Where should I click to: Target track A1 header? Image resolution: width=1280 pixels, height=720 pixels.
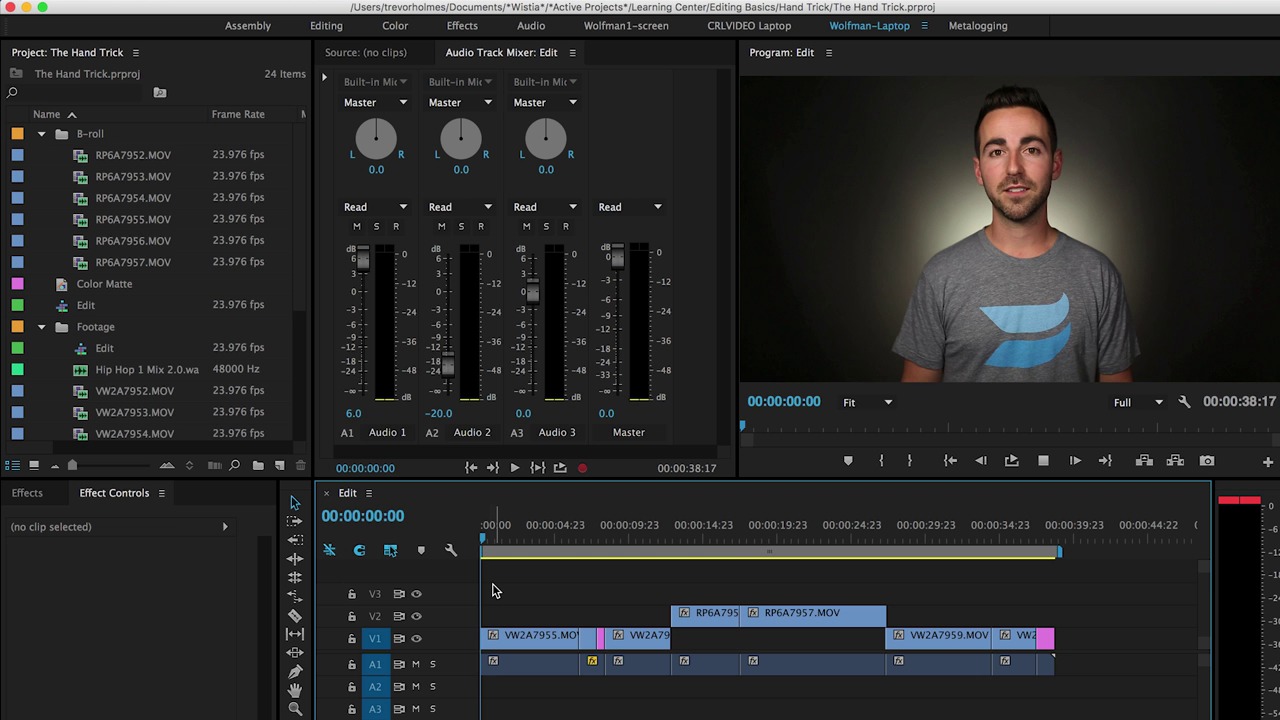click(375, 664)
